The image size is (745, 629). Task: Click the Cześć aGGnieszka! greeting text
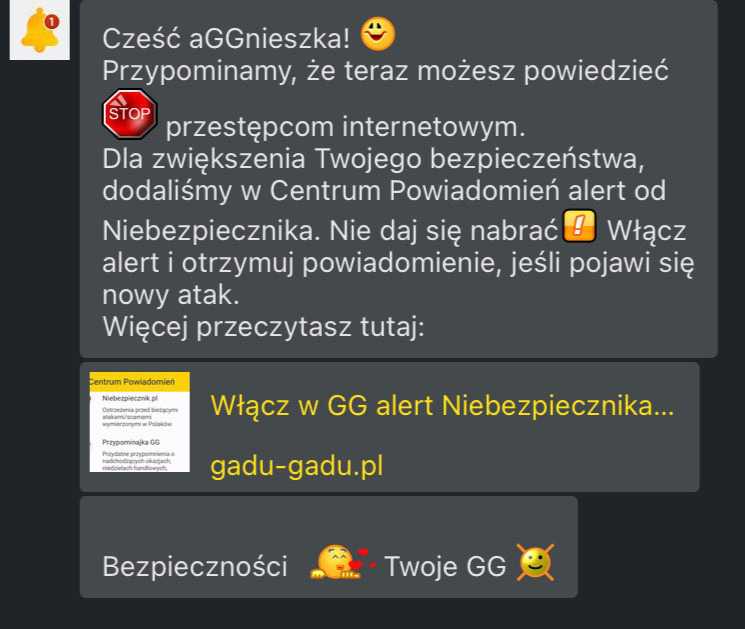226,38
